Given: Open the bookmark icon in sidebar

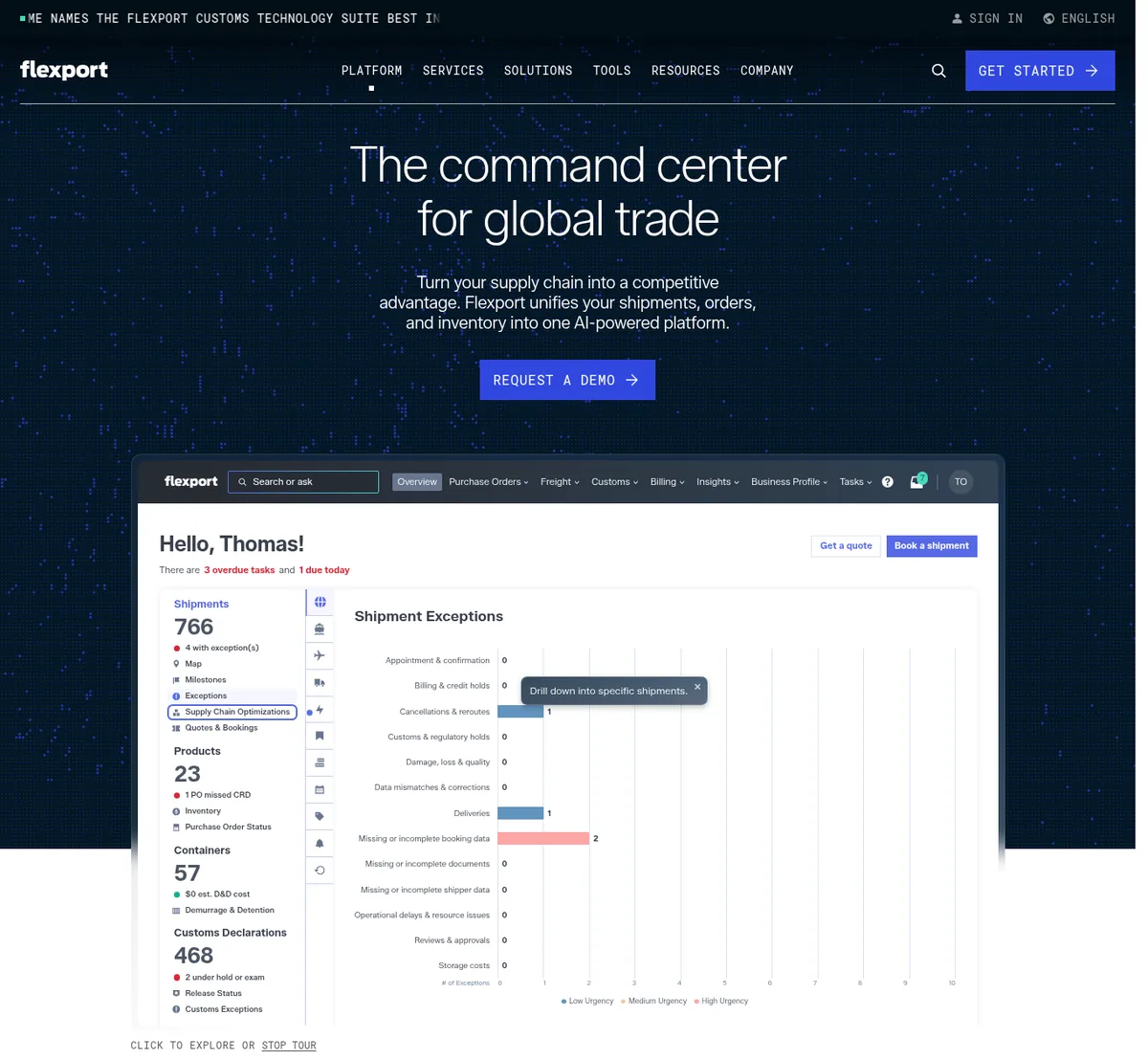Looking at the screenshot, I should coord(320,736).
